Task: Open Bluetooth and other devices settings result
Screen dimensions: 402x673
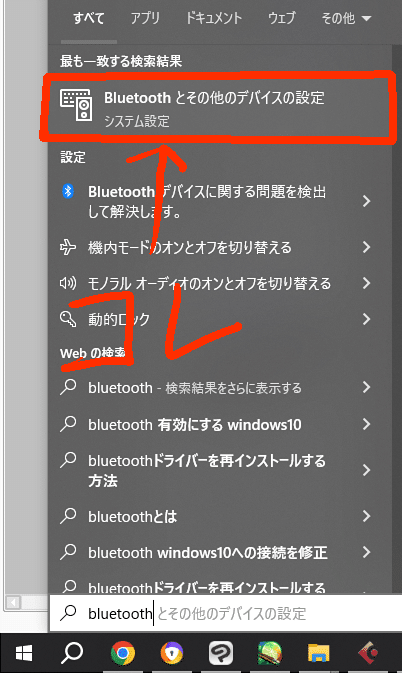Action: [220, 107]
